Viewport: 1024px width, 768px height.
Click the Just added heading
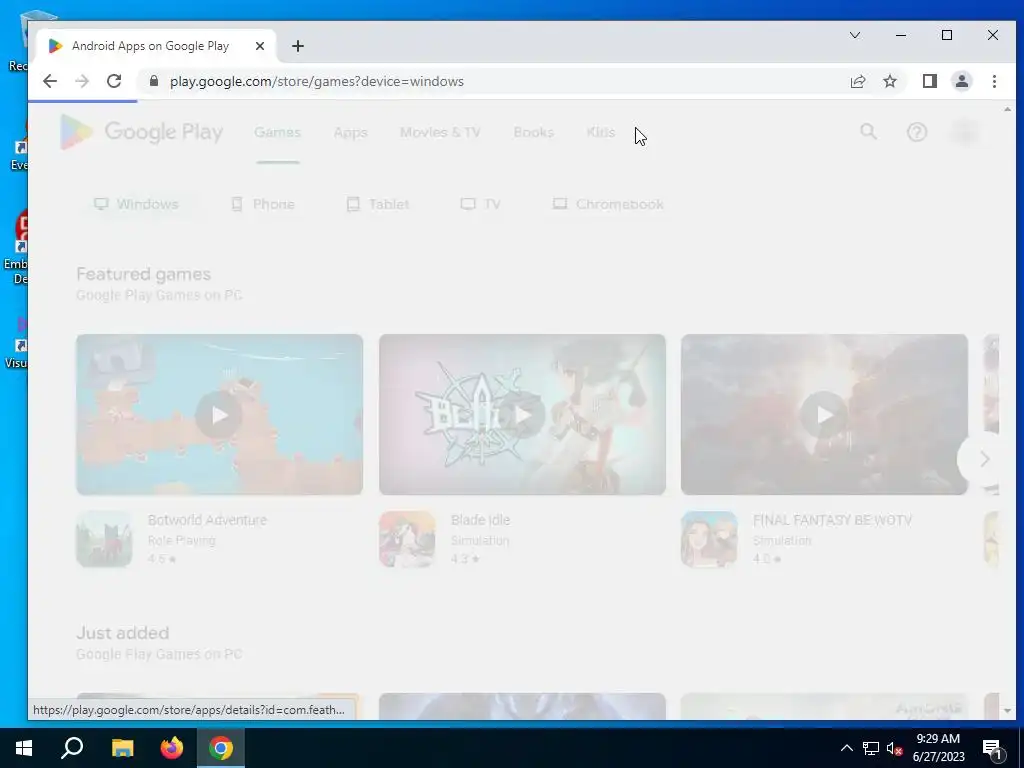pyautogui.click(x=122, y=633)
